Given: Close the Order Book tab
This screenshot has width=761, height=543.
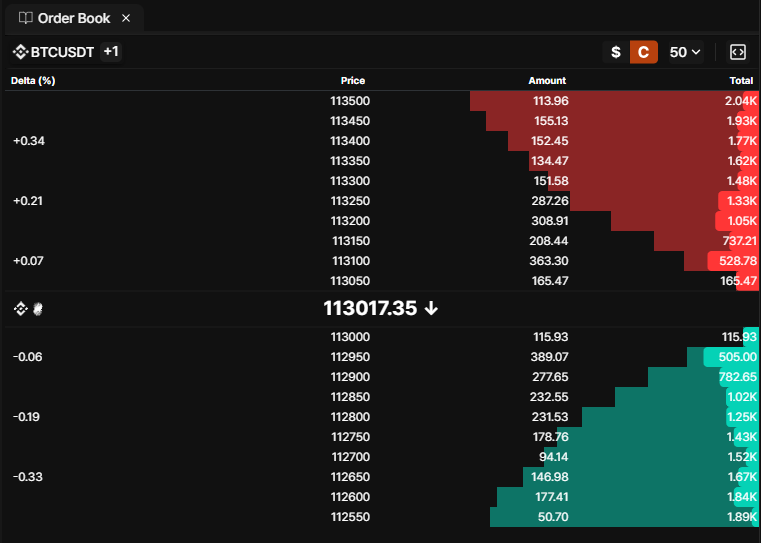Looking at the screenshot, I should 125,18.
